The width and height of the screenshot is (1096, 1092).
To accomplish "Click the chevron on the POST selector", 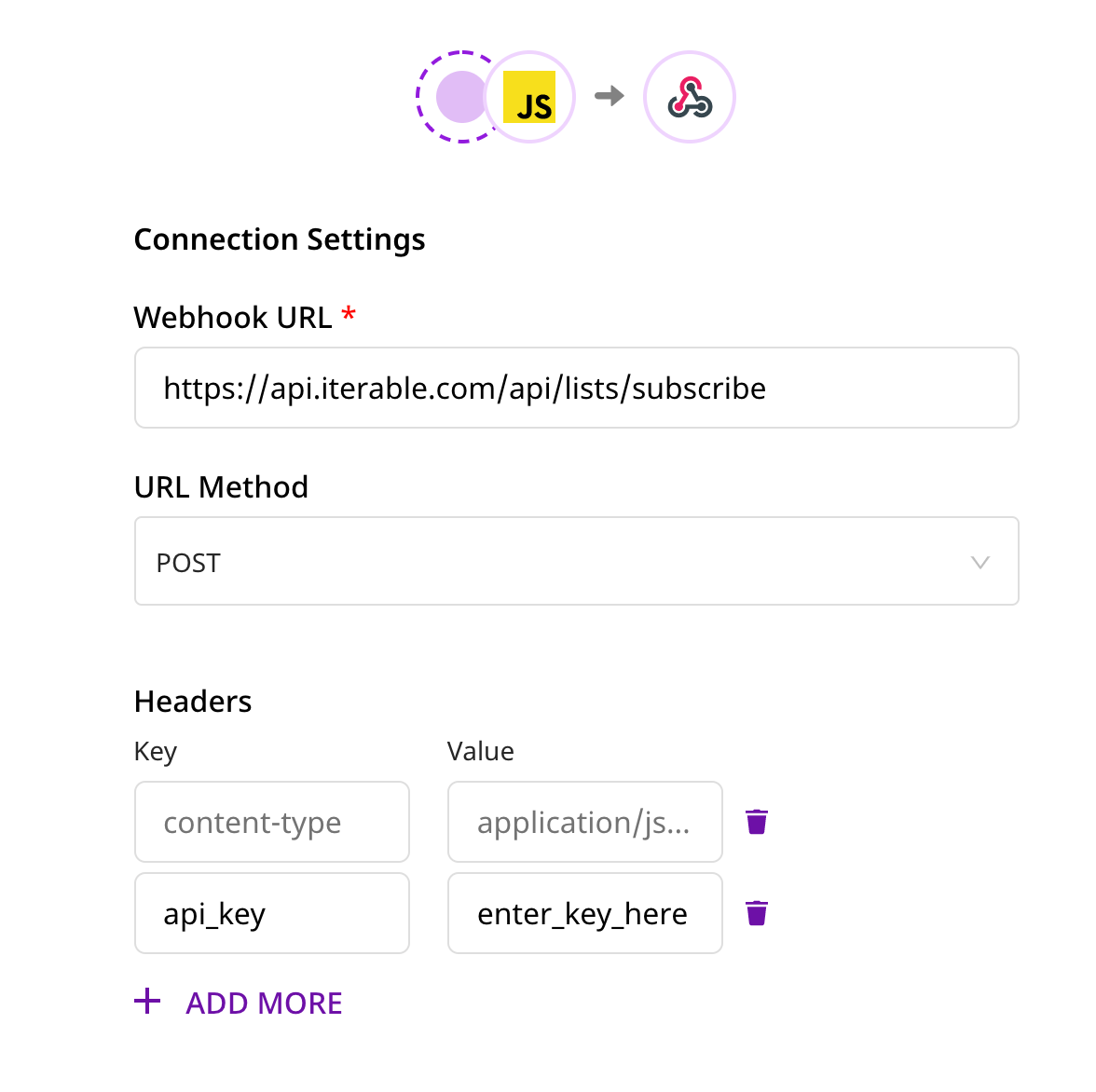I will pos(980,561).
